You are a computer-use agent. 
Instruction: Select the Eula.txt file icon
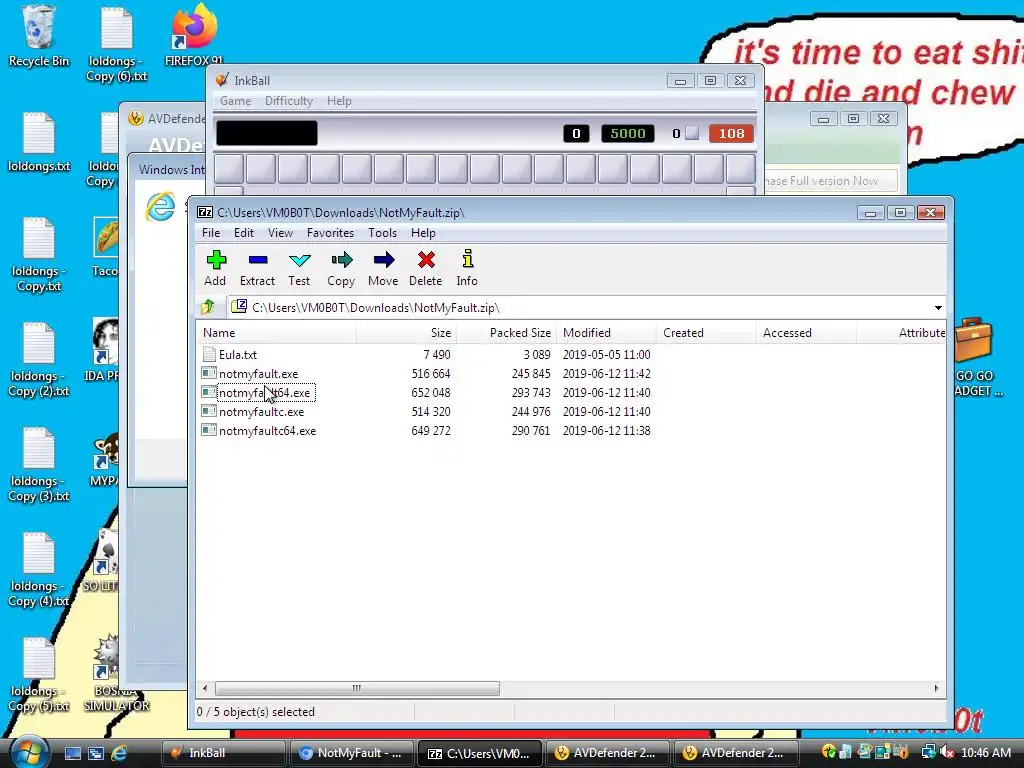pos(209,355)
